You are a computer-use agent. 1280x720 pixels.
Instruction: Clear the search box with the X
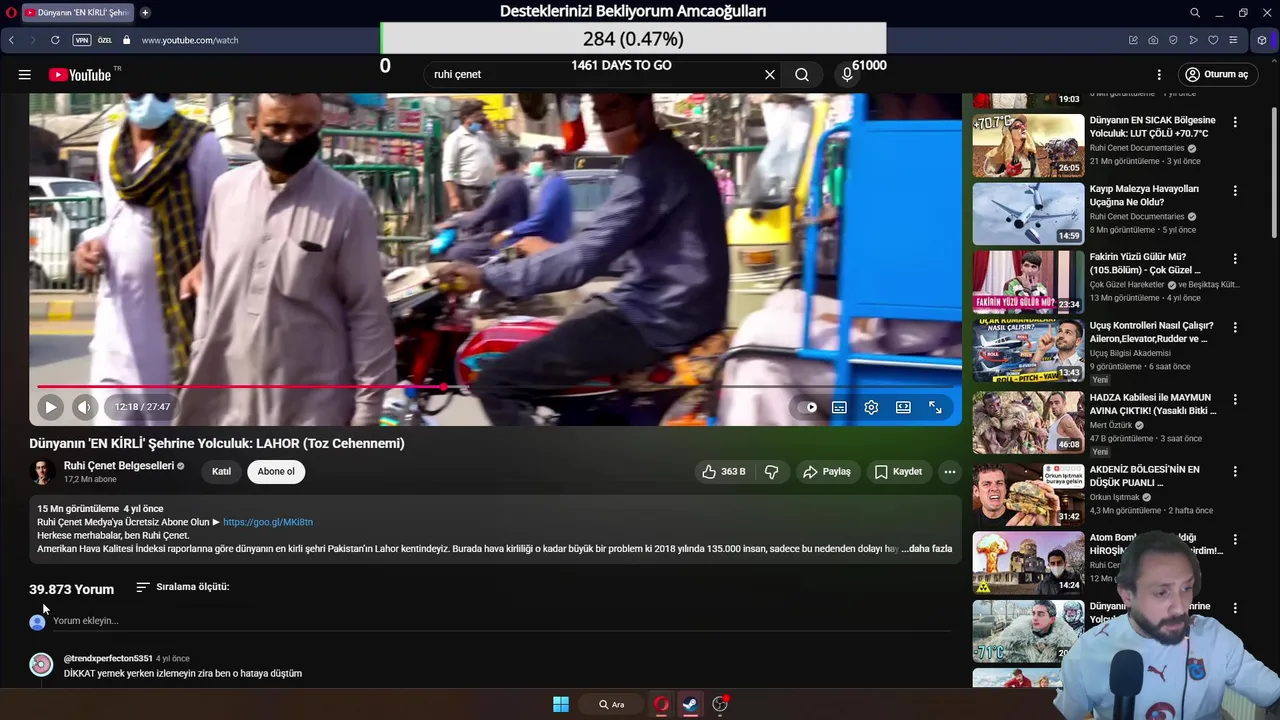pyautogui.click(x=770, y=75)
